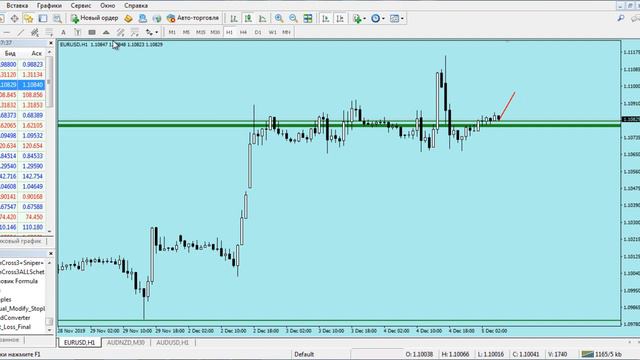Image resolution: width=640 pixels, height=360 pixels.
Task: Click the Новый ордер button
Action: click(94, 18)
